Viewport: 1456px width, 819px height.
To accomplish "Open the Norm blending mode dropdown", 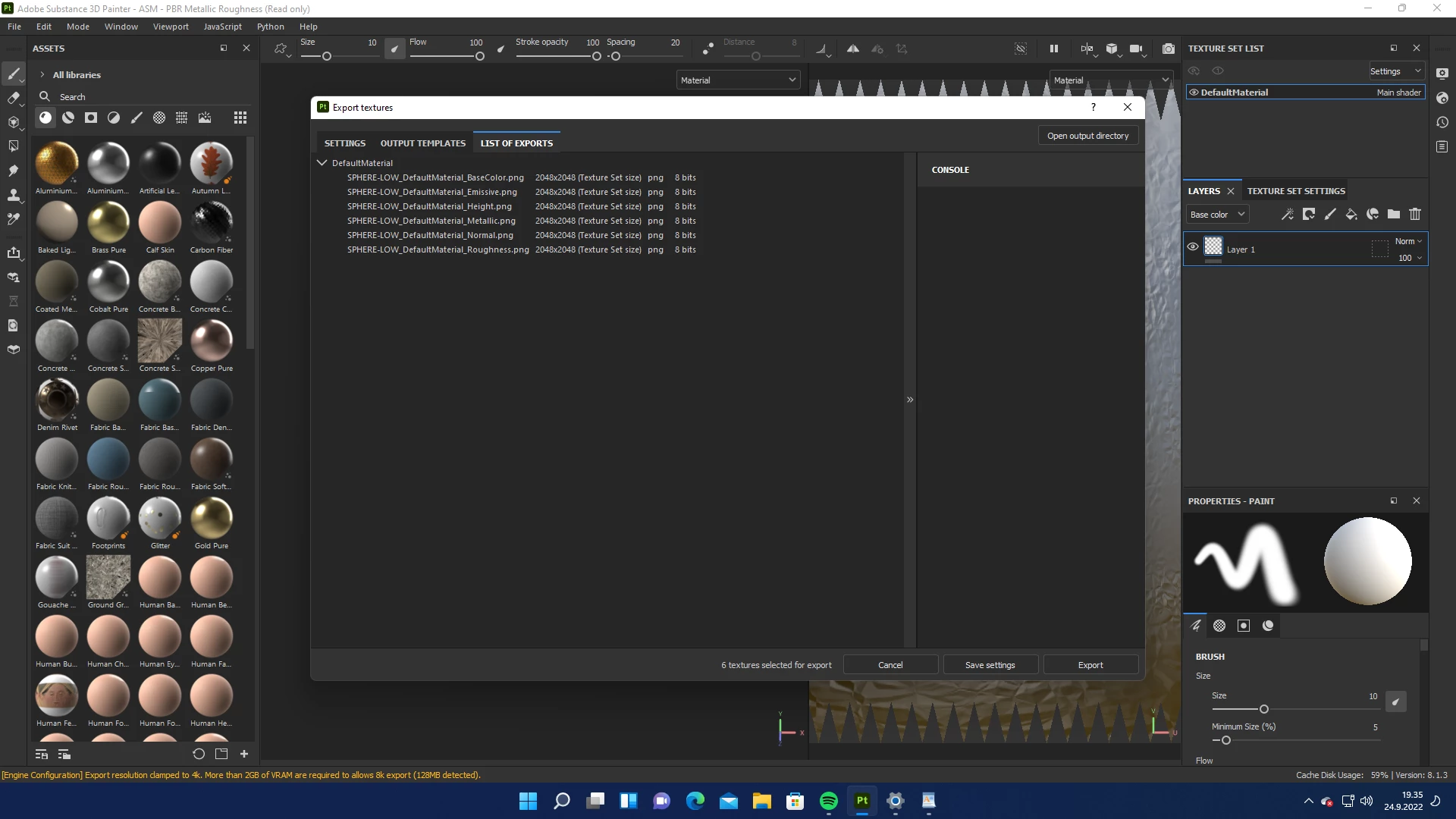I will (1408, 241).
